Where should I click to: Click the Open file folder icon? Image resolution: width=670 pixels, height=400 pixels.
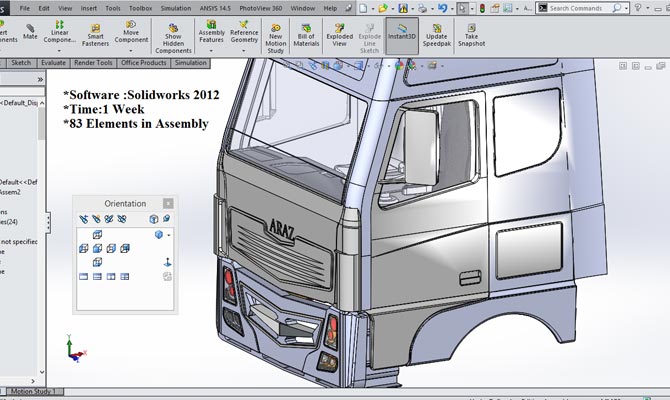pyautogui.click(x=382, y=8)
